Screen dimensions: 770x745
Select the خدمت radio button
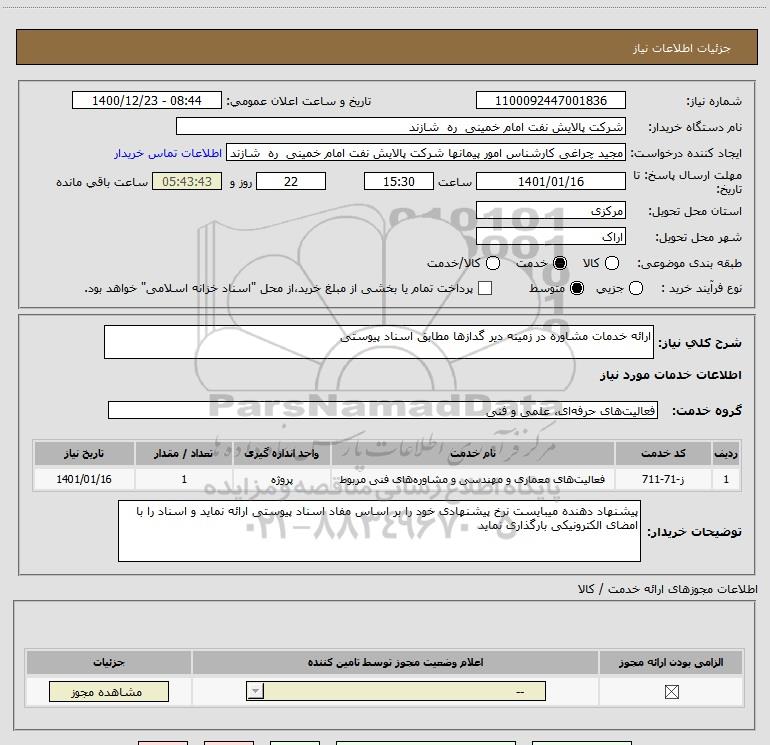click(x=560, y=263)
